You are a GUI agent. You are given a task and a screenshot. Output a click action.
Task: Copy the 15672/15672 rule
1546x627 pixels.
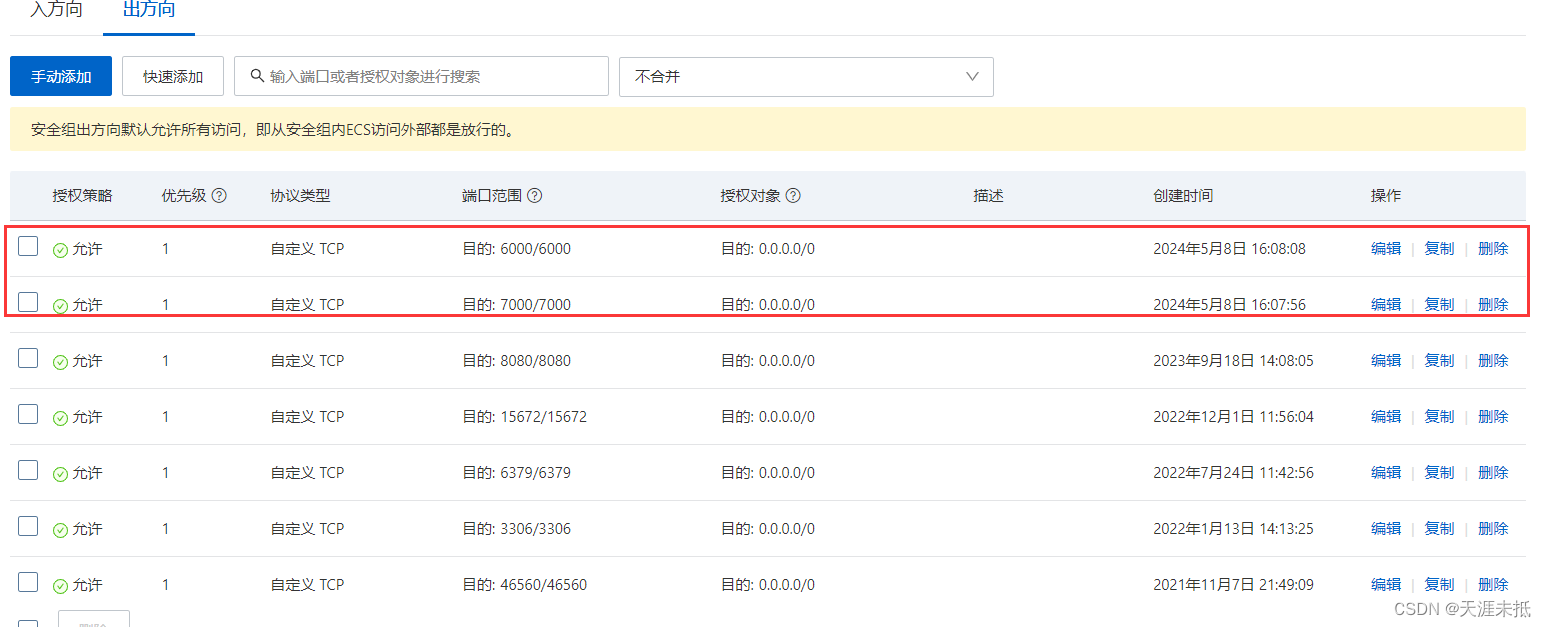(1439, 417)
